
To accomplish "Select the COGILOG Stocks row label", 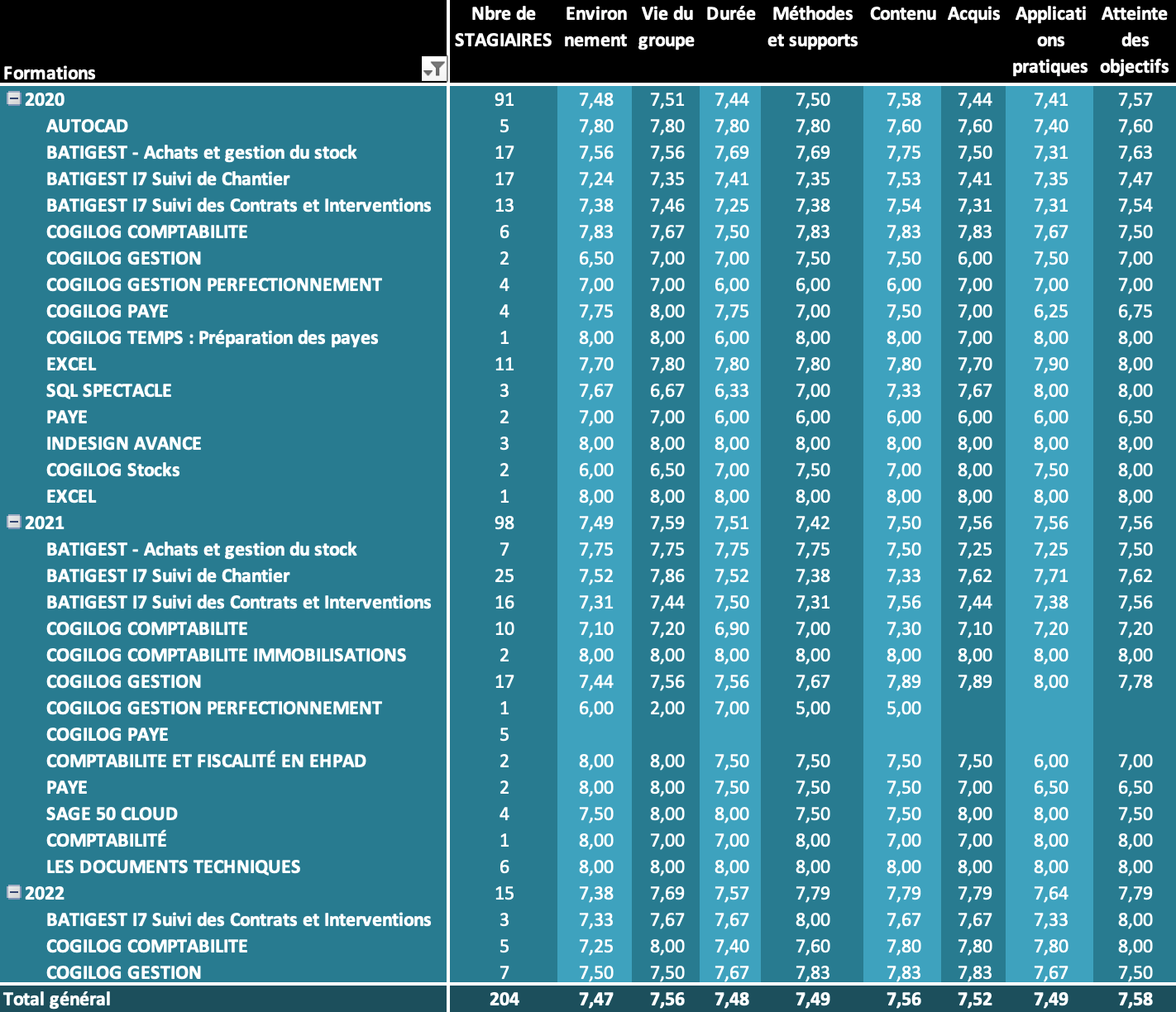I will pyautogui.click(x=113, y=470).
